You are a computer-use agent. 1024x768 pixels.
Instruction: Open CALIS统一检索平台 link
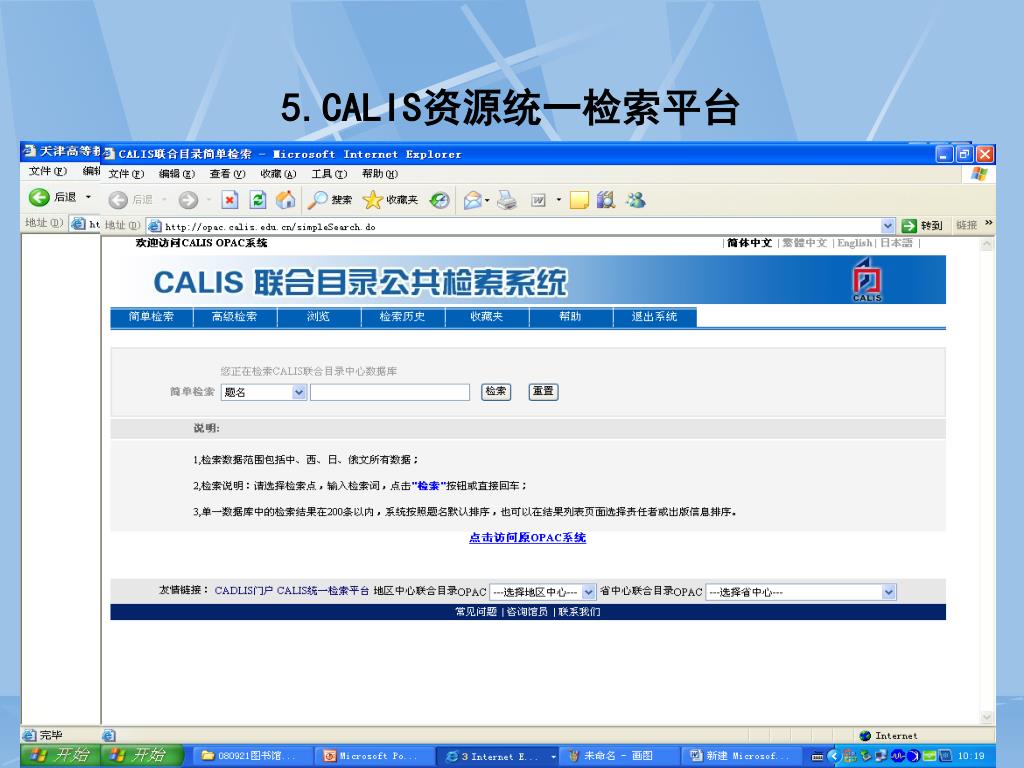(x=323, y=590)
